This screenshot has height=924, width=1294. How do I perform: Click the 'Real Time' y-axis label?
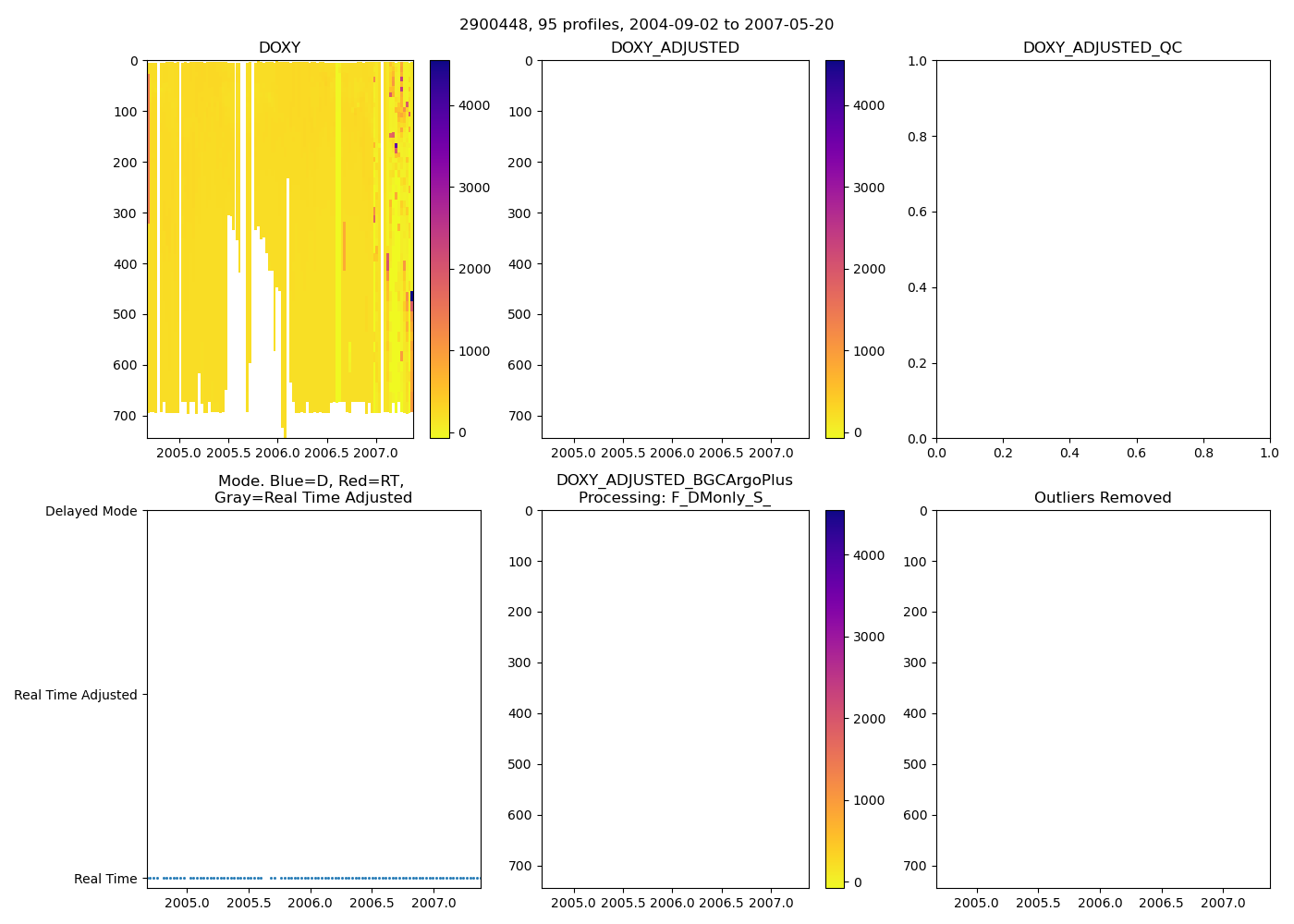pos(105,880)
